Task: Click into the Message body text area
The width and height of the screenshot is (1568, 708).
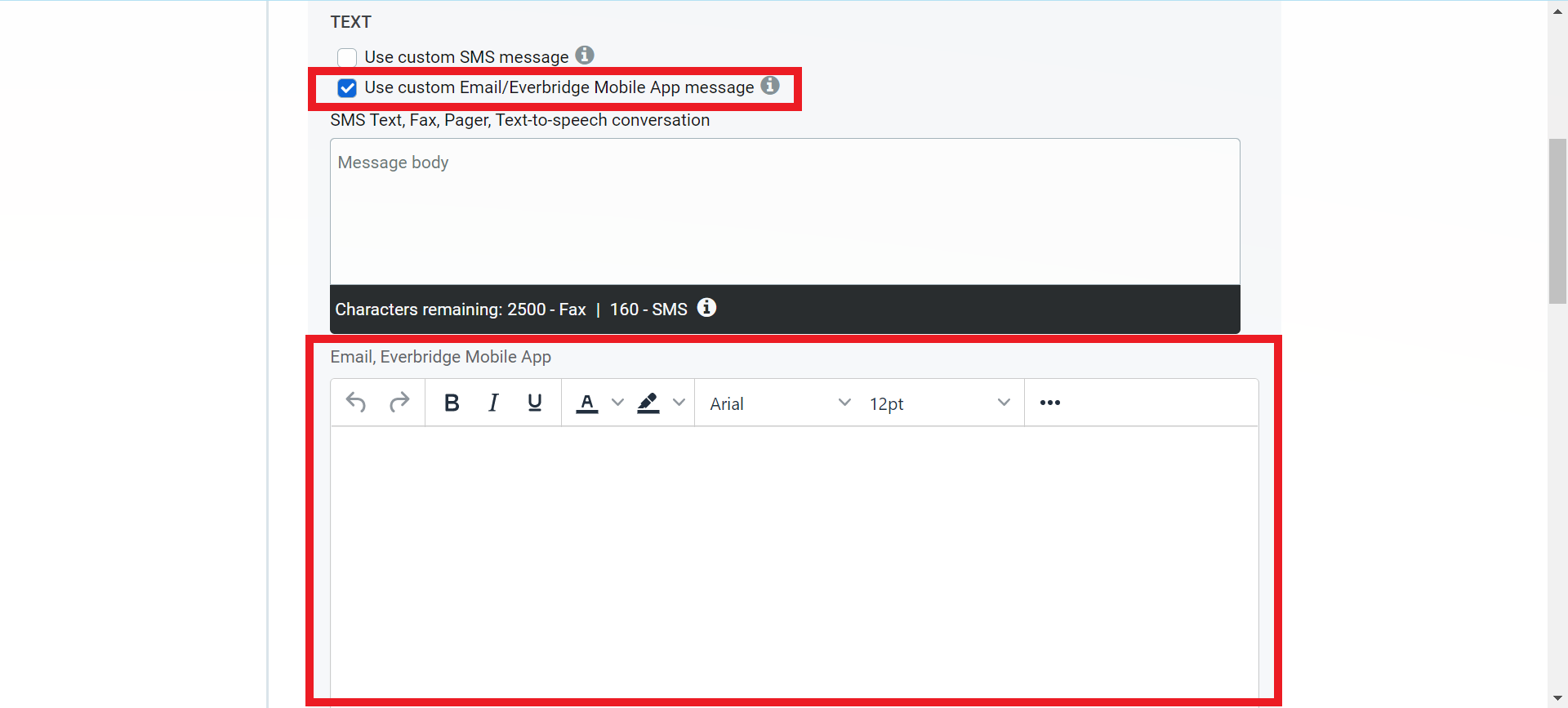Action: point(785,212)
